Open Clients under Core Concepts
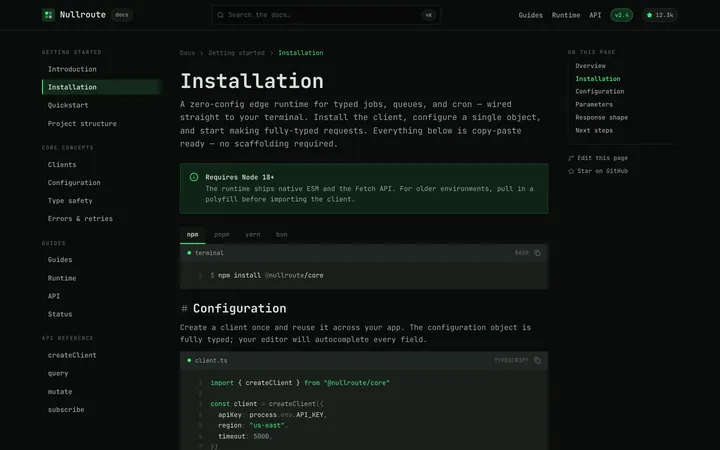This screenshot has width=720, height=450. tap(62, 165)
